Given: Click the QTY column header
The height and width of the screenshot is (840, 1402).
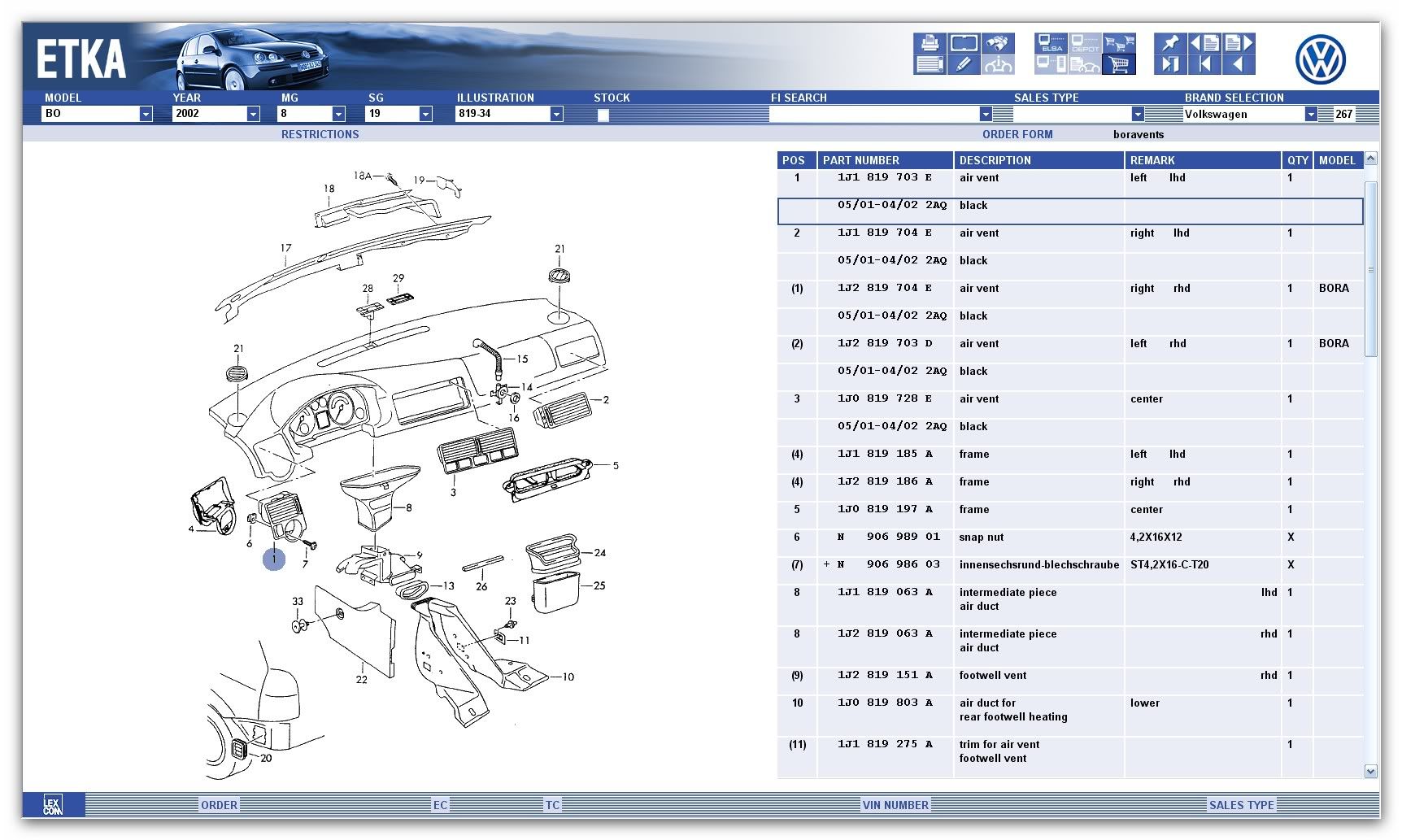Looking at the screenshot, I should pos(1297,160).
